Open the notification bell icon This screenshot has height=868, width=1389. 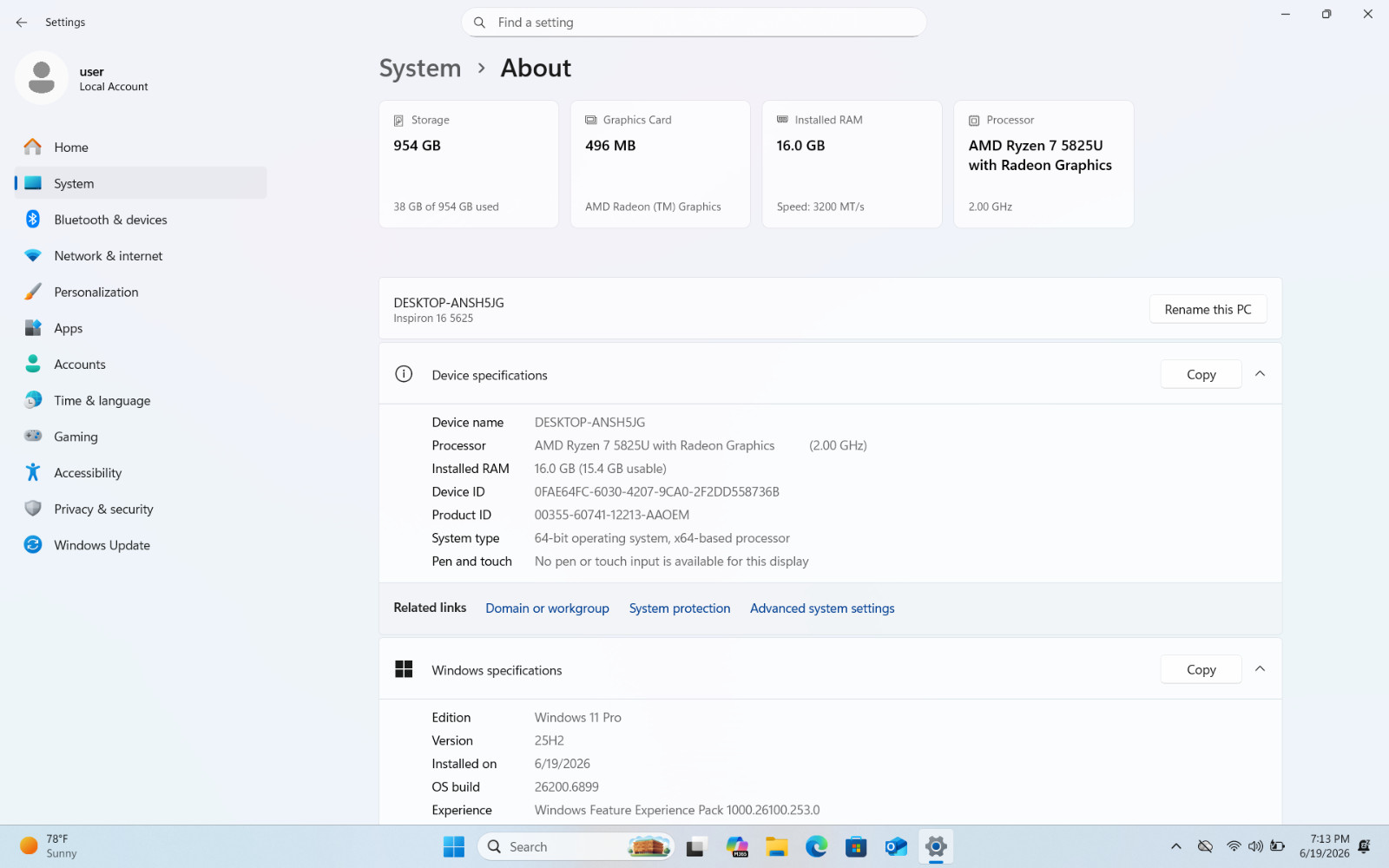1365,846
